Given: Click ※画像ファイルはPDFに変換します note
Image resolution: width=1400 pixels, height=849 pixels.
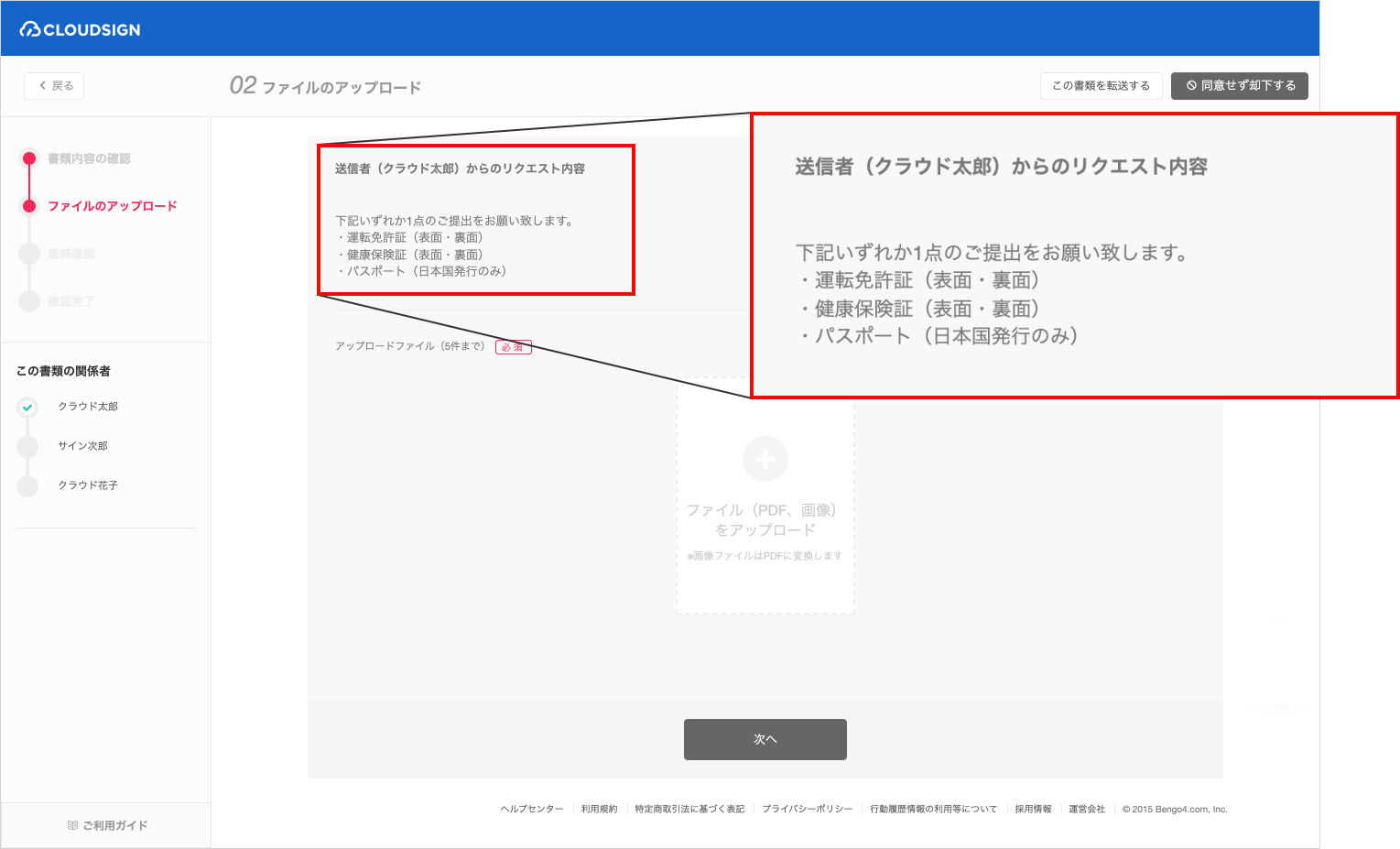Looking at the screenshot, I should [765, 556].
